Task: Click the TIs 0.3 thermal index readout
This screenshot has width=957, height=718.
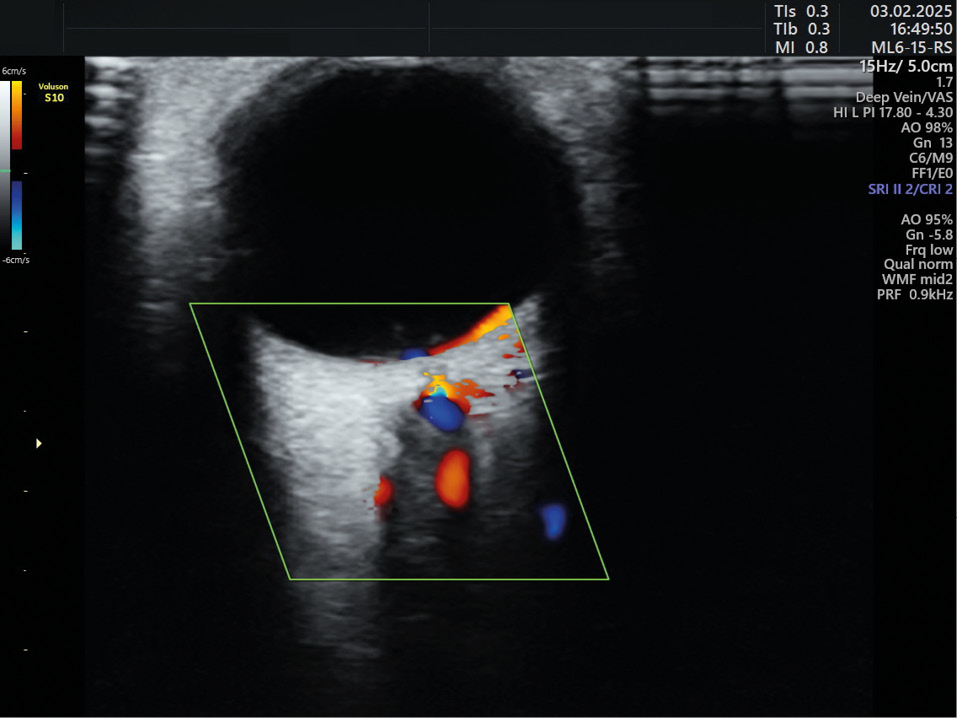Action: tap(801, 12)
